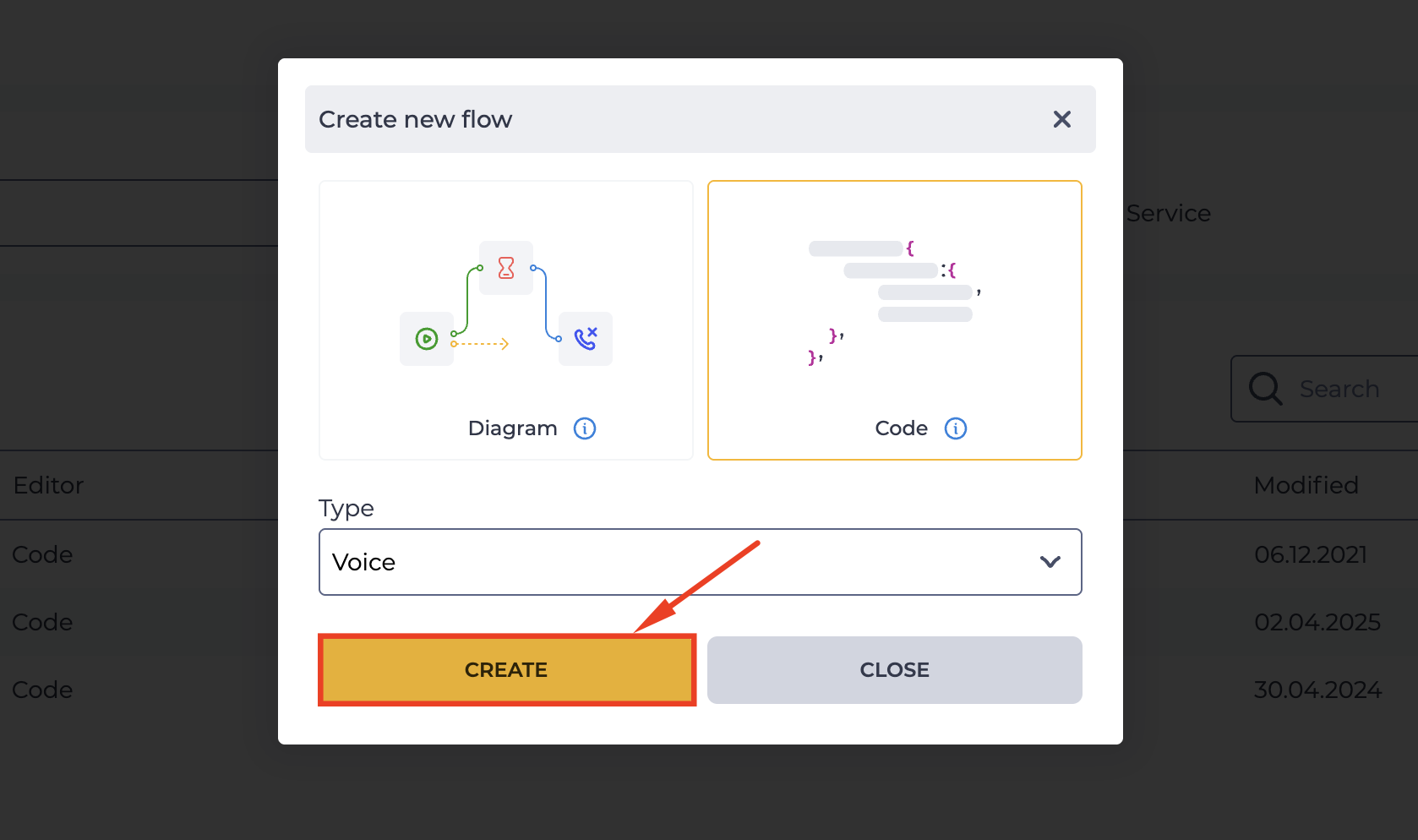Close the Create new flow dialog with X
Screen dimensions: 1418x840
click(x=1062, y=119)
